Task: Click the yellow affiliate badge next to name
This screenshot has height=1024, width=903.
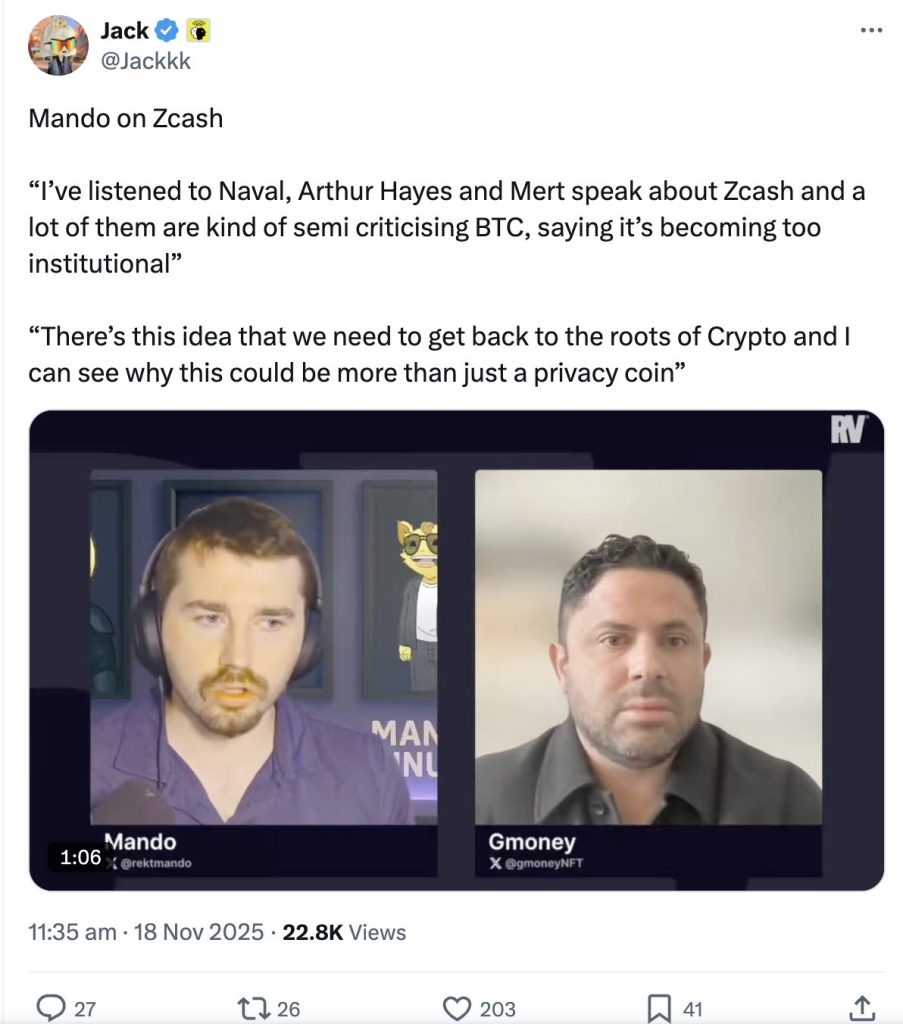Action: pyautogui.click(x=199, y=31)
